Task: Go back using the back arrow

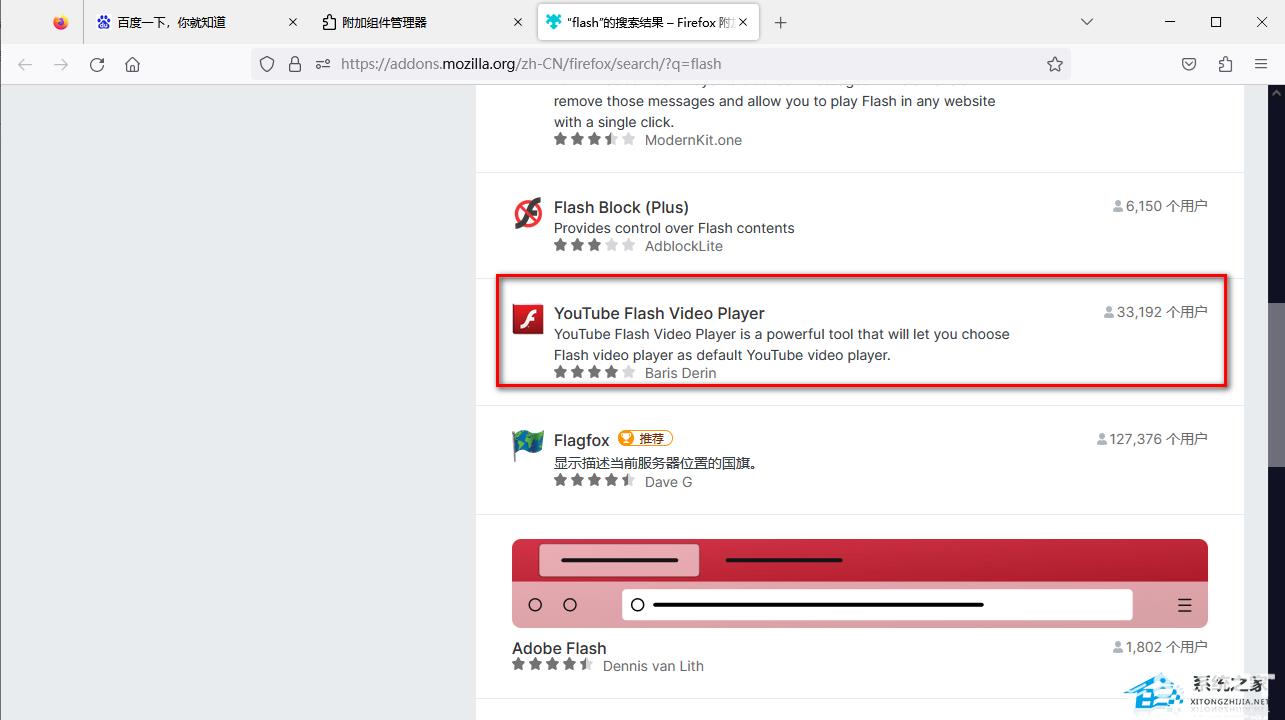Action: click(25, 64)
